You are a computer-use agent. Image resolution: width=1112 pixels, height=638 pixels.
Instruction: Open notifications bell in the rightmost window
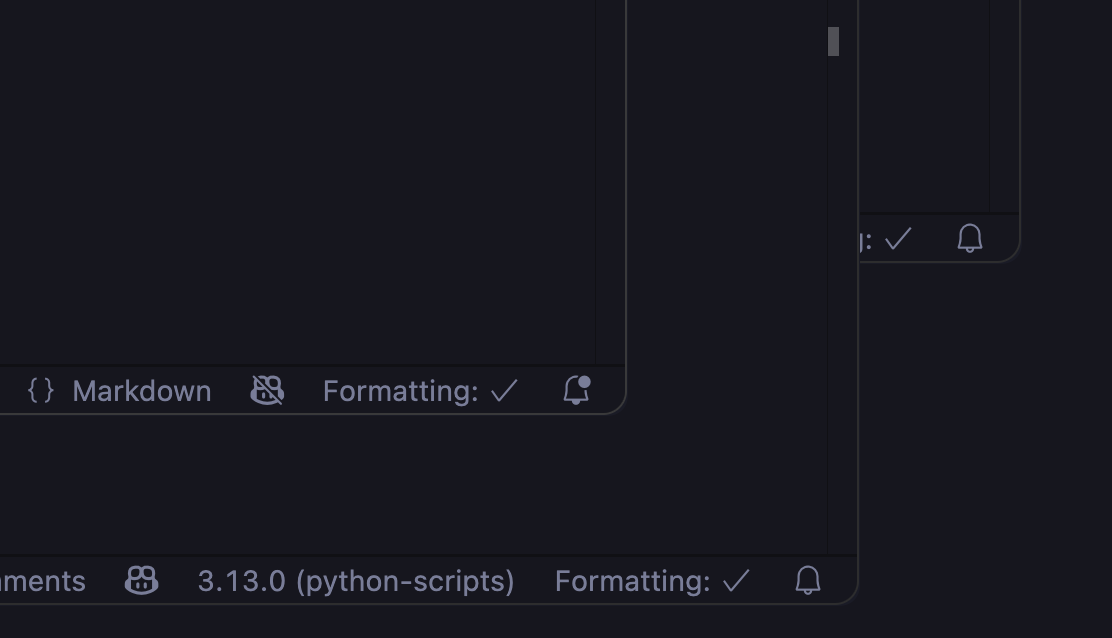pos(969,238)
